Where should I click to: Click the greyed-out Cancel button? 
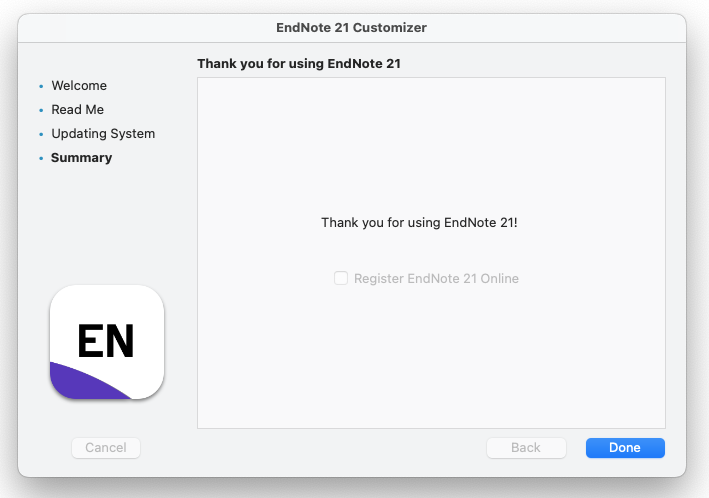(106, 448)
